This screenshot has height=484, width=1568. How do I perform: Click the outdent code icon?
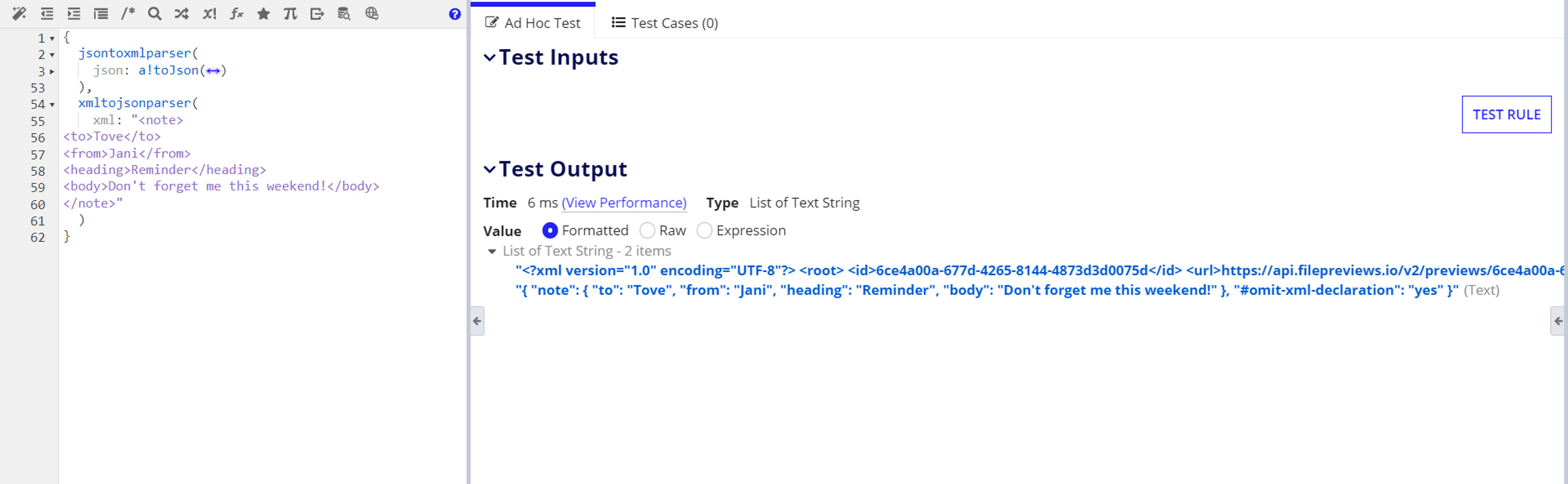pyautogui.click(x=47, y=13)
